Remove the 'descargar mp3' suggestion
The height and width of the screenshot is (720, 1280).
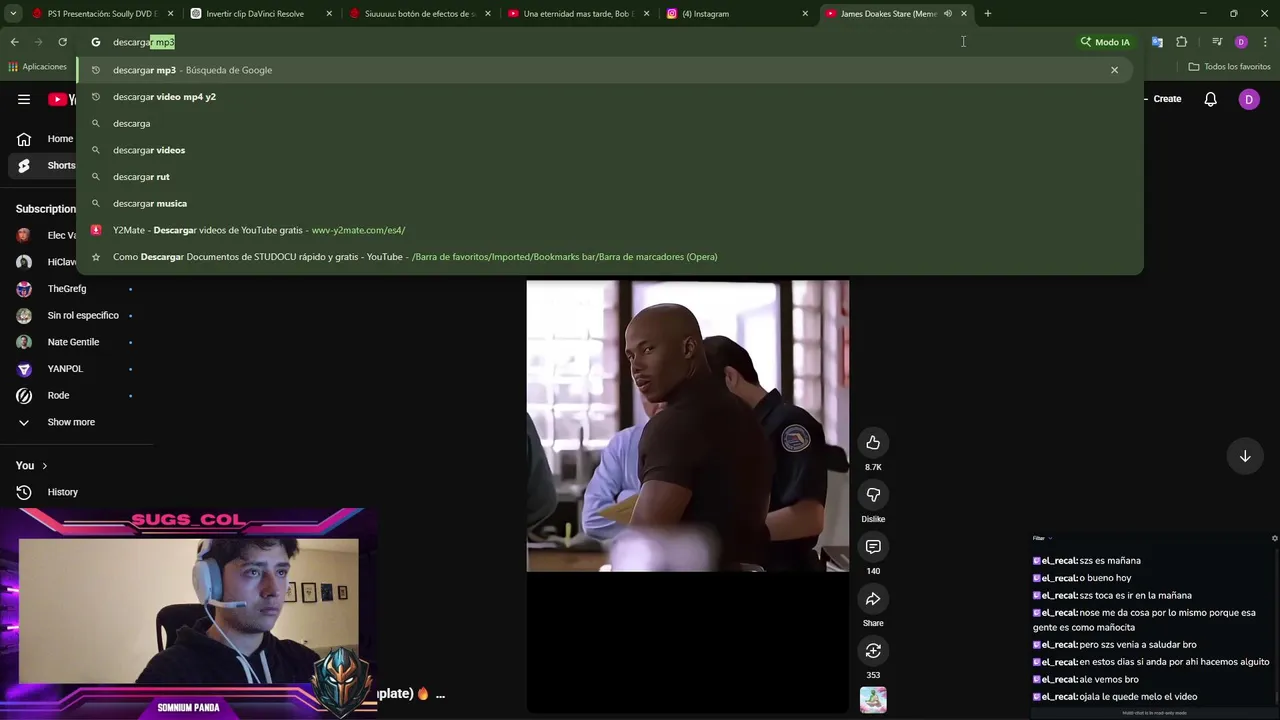(1114, 70)
